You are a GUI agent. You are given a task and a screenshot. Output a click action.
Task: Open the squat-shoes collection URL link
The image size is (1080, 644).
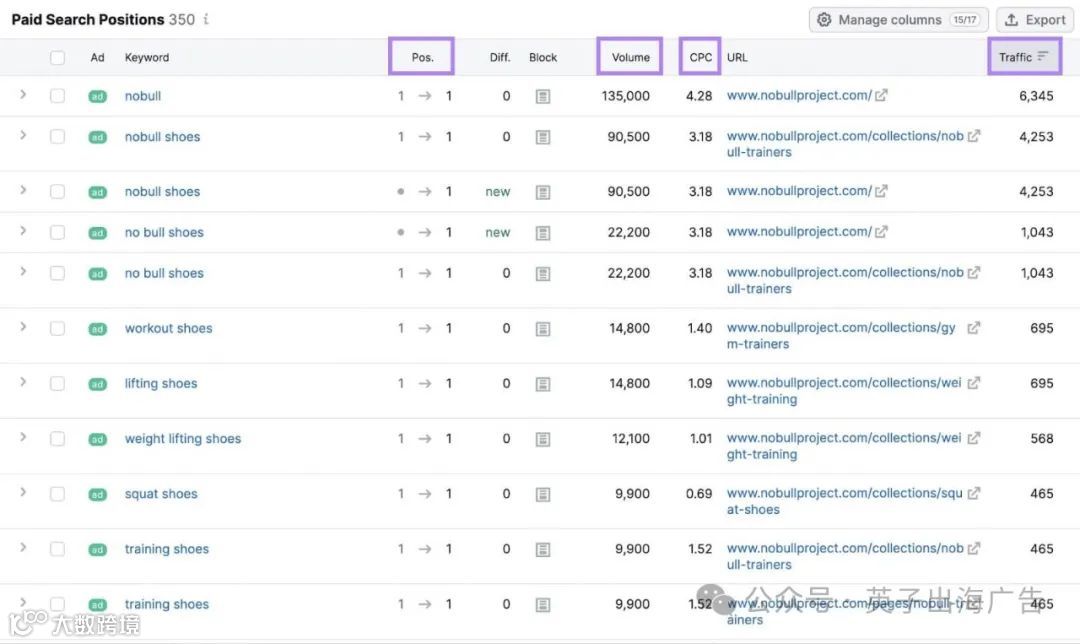click(x=844, y=501)
